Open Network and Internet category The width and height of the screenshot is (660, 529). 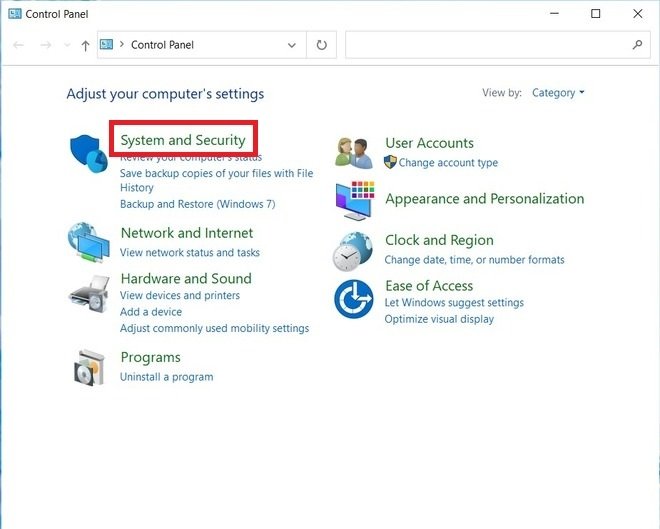[187, 233]
